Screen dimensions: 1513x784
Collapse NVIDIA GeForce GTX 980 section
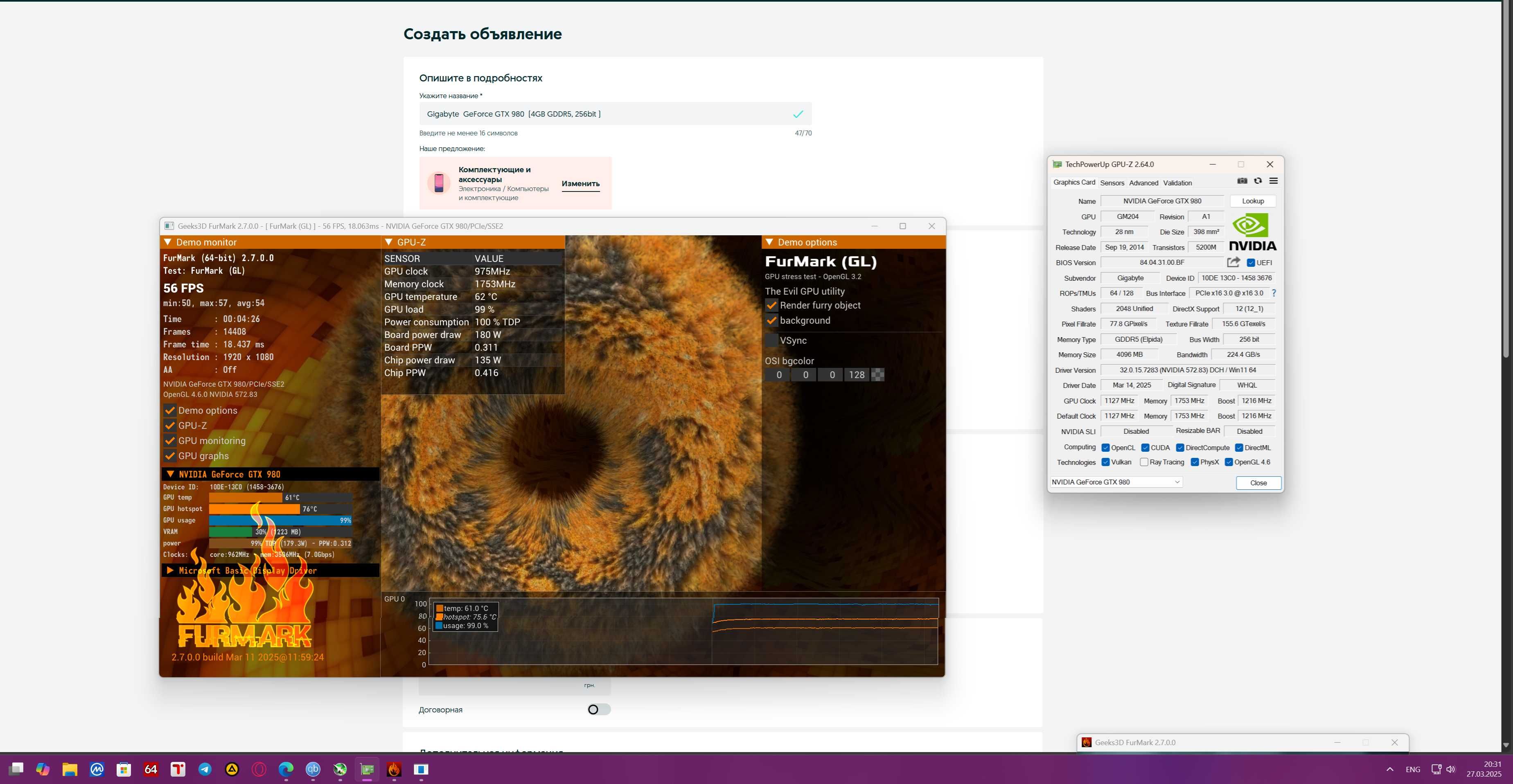(270, 474)
